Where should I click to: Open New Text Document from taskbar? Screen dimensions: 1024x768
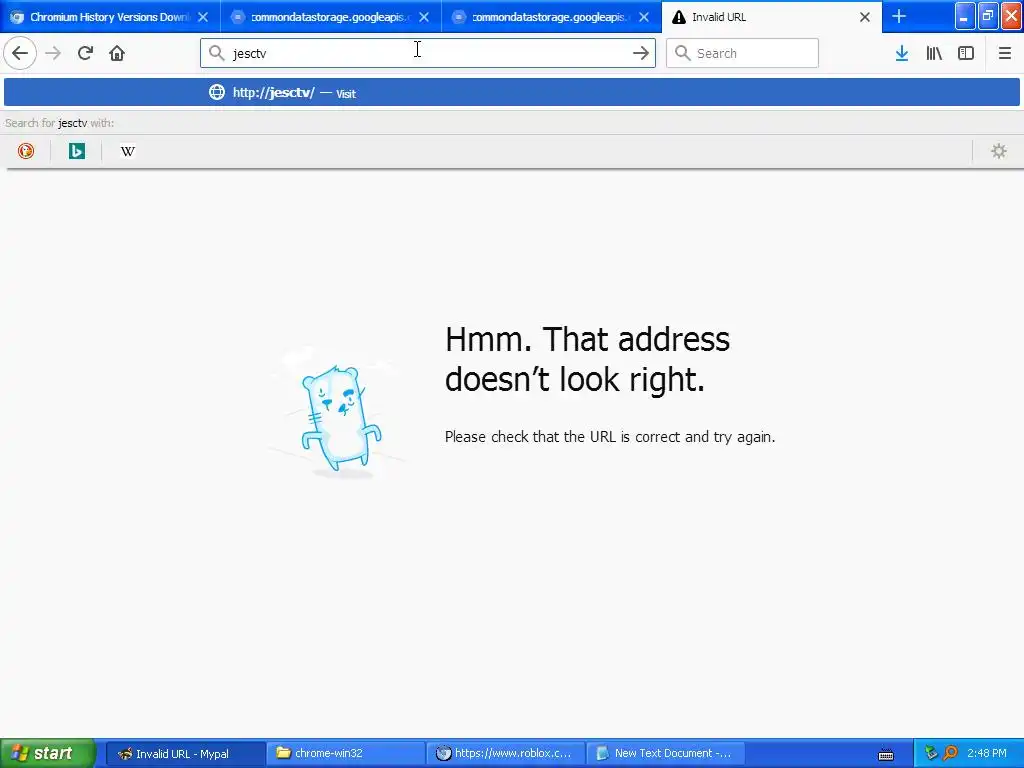pyautogui.click(x=665, y=753)
